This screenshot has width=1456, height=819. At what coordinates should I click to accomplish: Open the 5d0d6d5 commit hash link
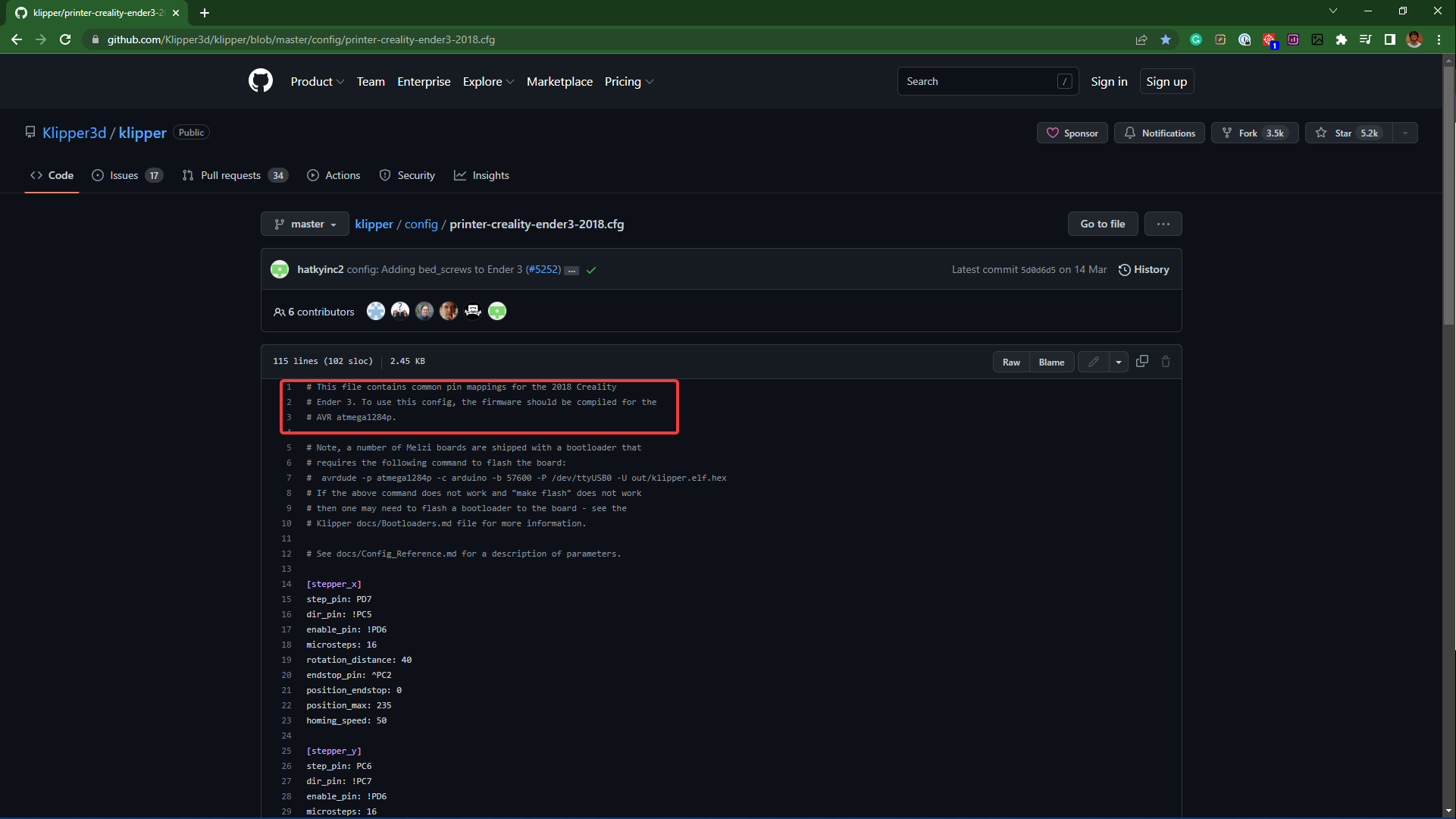[x=1038, y=270]
